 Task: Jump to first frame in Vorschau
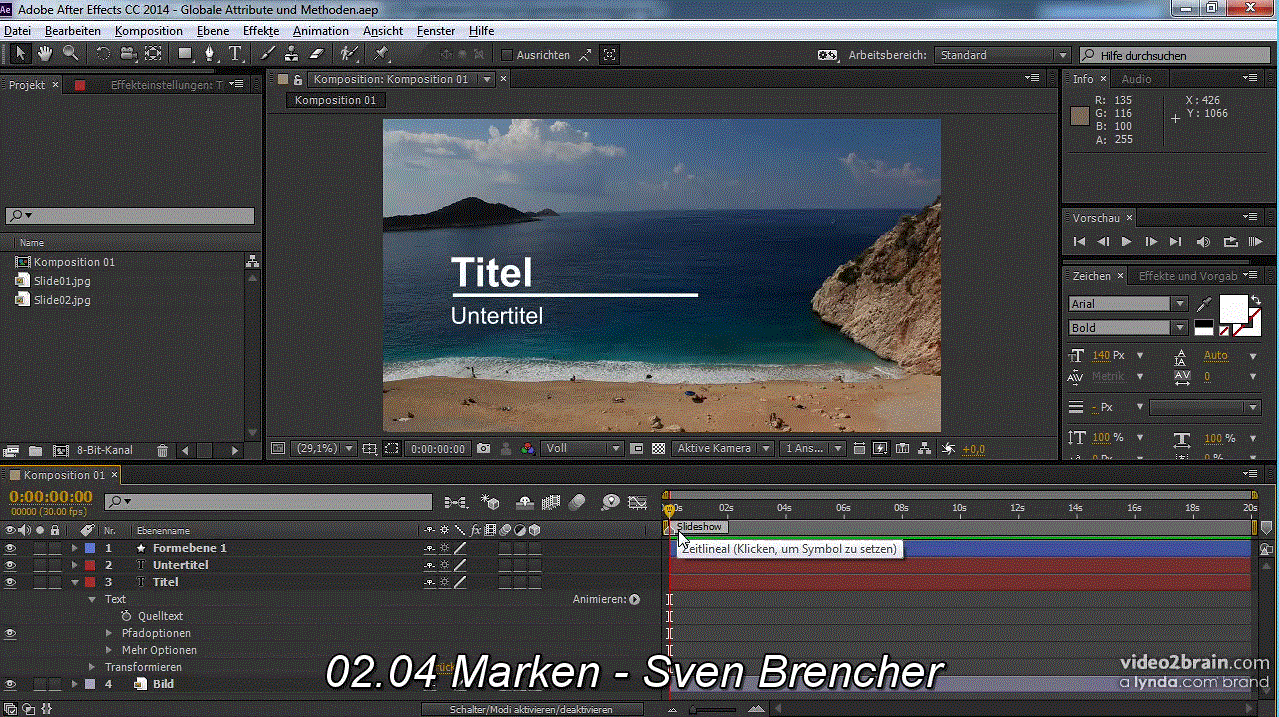click(1079, 242)
